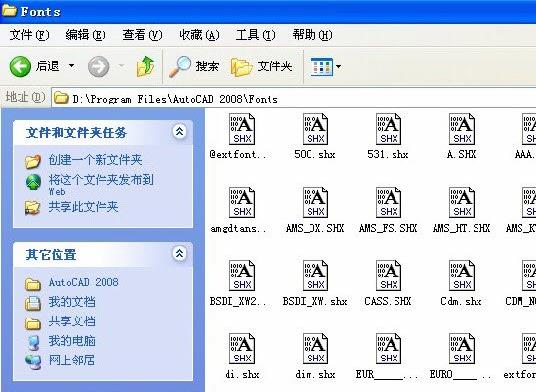Select the di.shx file icon
This screenshot has height=392, width=536.
[242, 349]
